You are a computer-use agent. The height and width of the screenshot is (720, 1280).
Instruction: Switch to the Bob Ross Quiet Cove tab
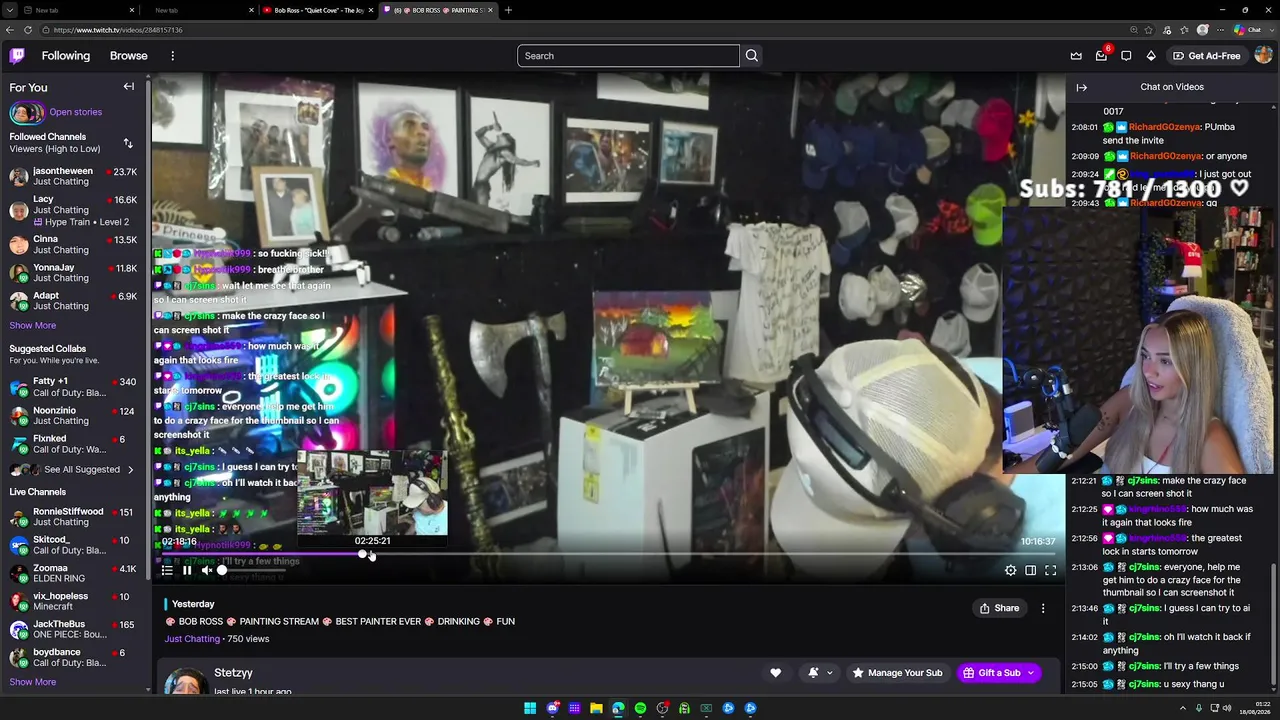[x=318, y=10]
